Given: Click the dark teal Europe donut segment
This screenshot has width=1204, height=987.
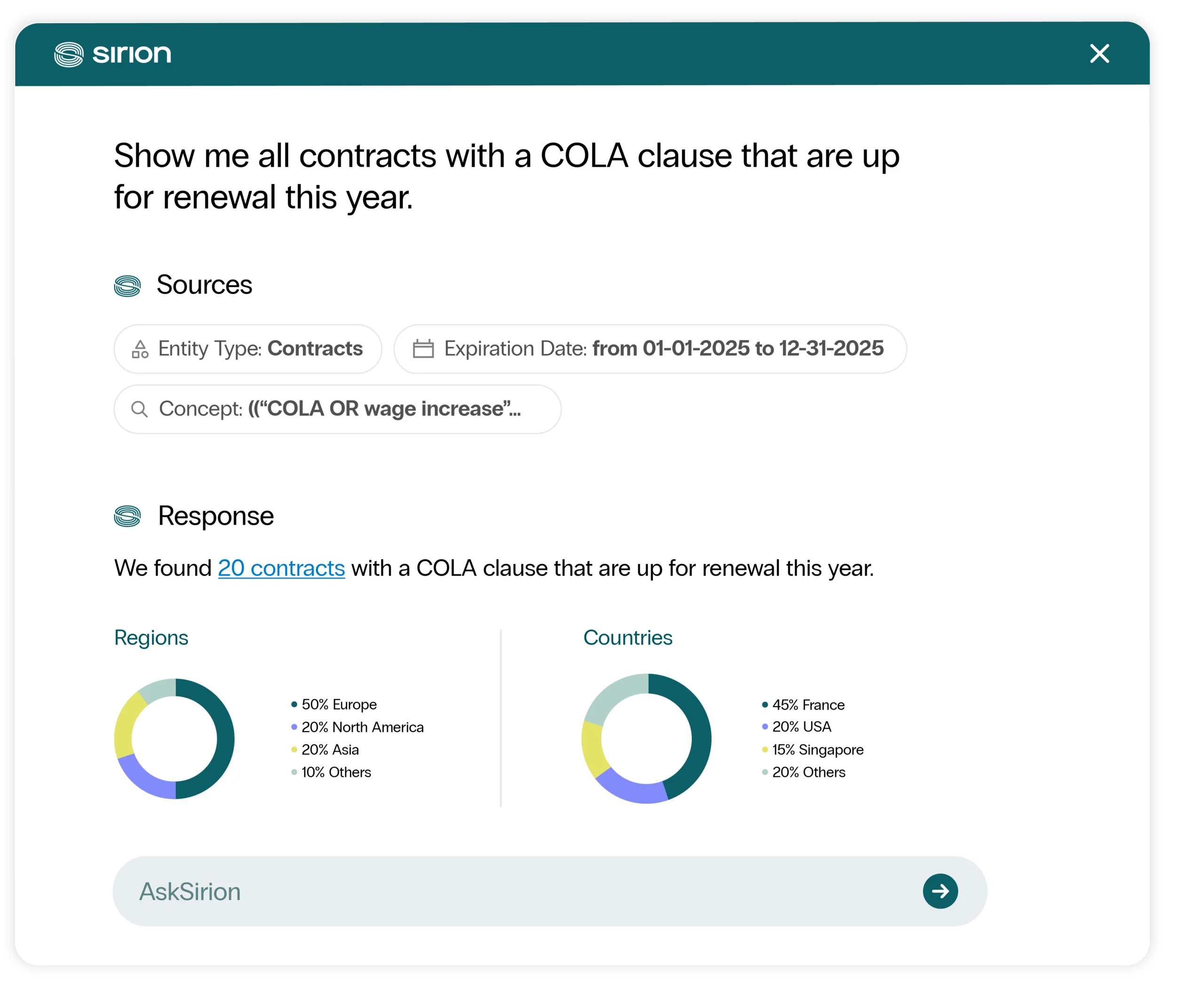Looking at the screenshot, I should pyautogui.click(x=225, y=739).
